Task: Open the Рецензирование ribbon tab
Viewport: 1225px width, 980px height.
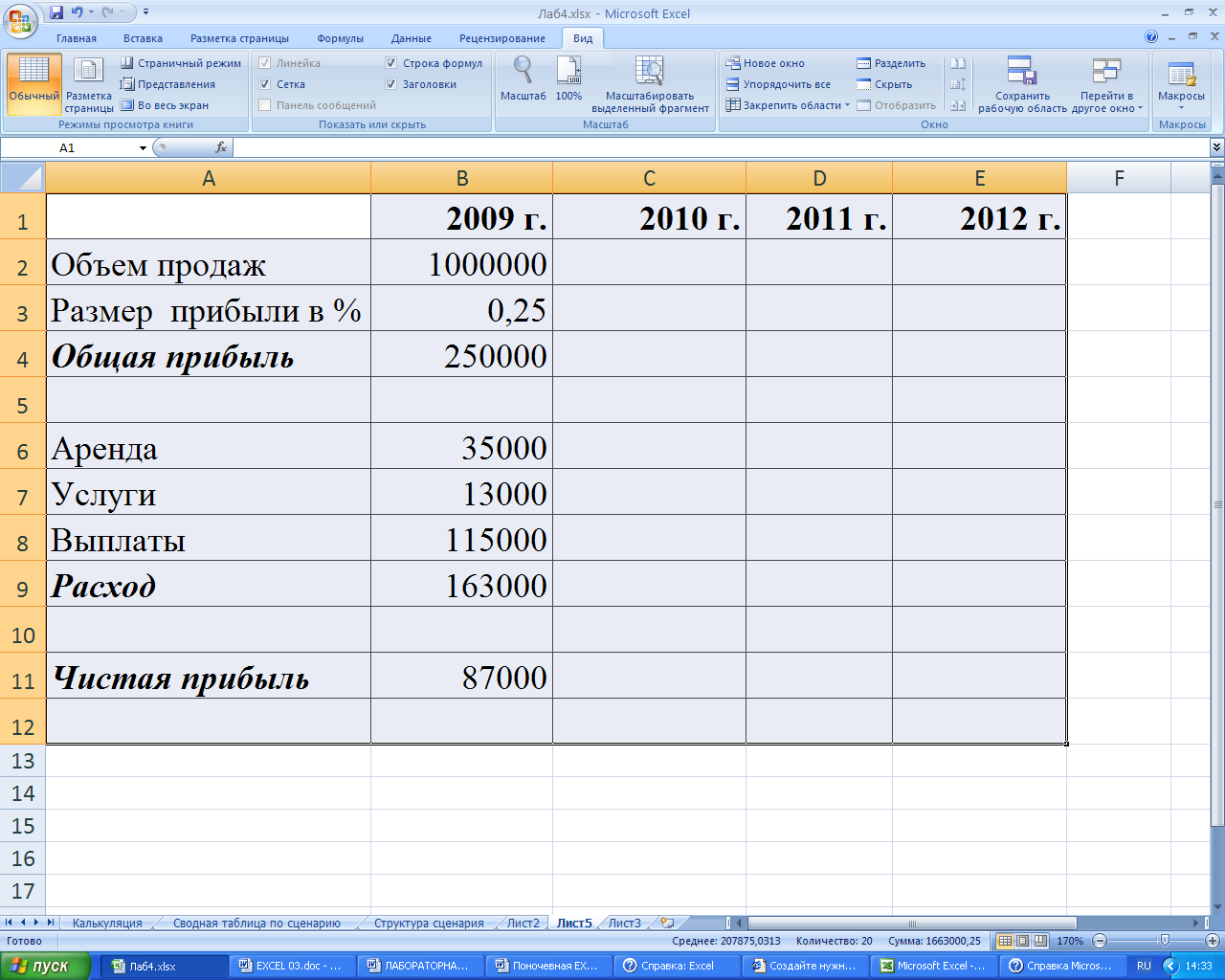Action: (x=502, y=38)
